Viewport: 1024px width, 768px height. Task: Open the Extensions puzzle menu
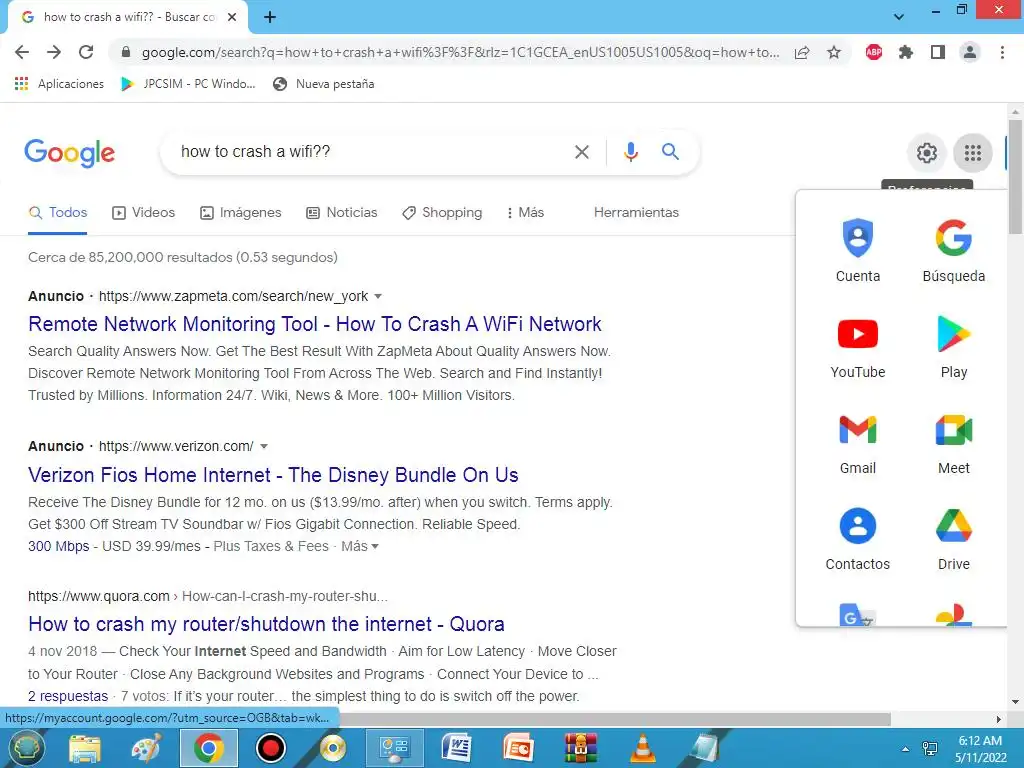(x=906, y=52)
